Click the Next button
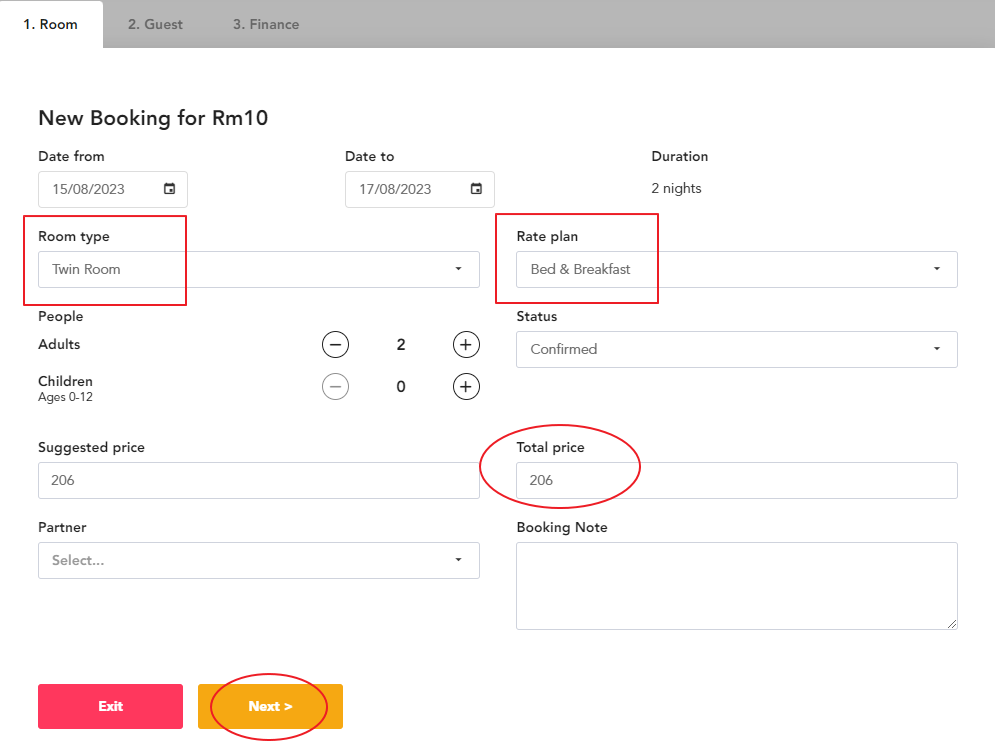Screen dimensions: 995x748 pos(270,706)
